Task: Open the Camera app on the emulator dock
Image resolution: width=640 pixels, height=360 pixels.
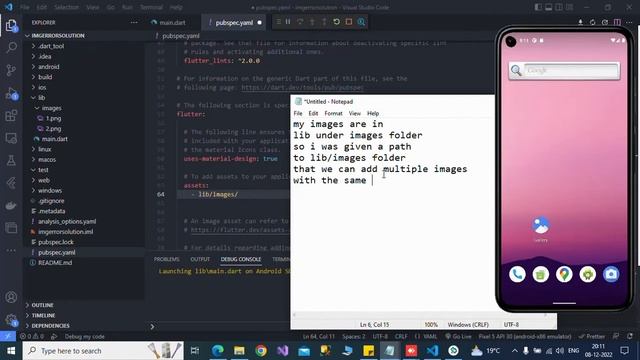Action: point(611,274)
